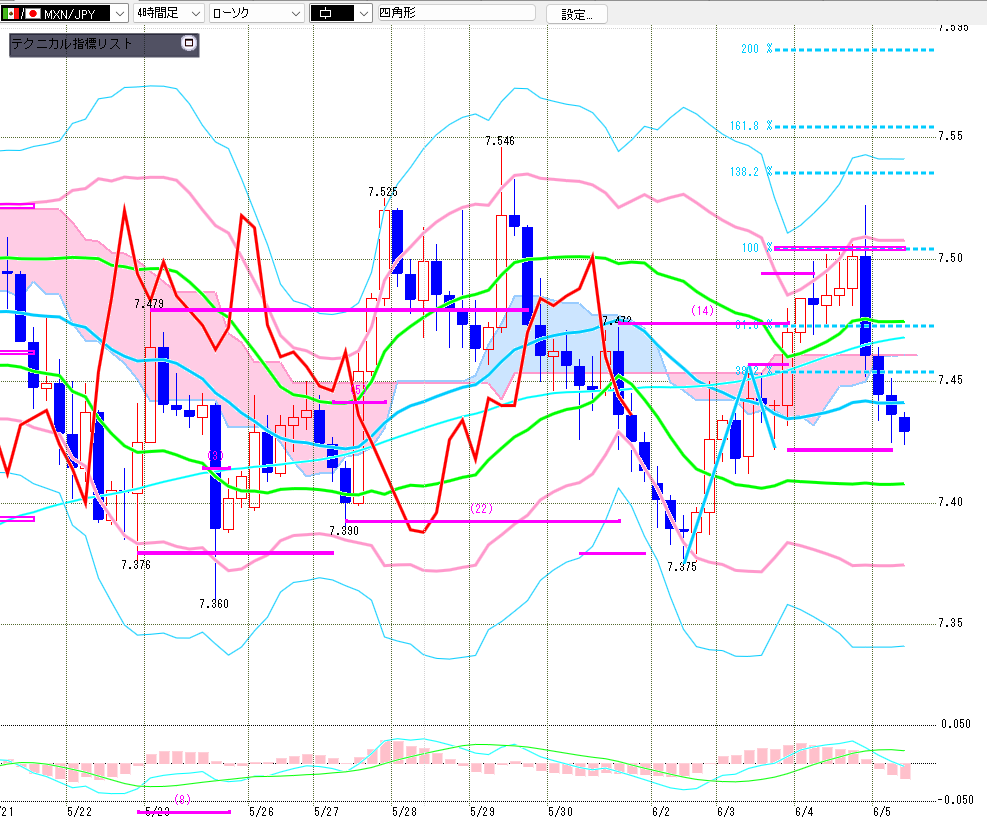This screenshot has width=987, height=820.
Task: Click the 5/30 date axis label
Action: click(560, 811)
